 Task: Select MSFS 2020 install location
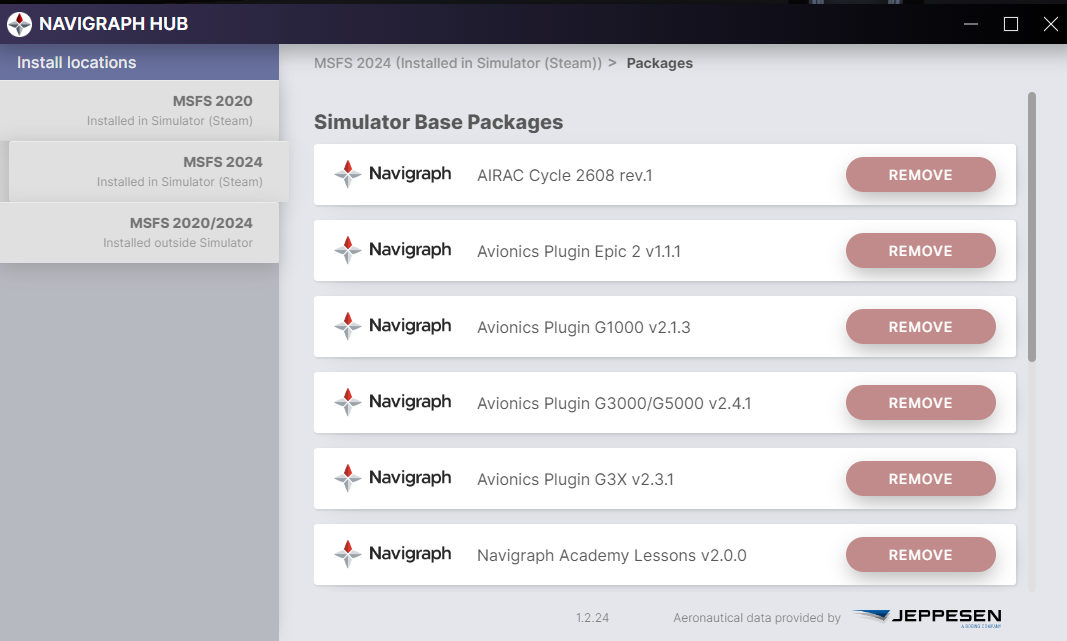pos(139,110)
